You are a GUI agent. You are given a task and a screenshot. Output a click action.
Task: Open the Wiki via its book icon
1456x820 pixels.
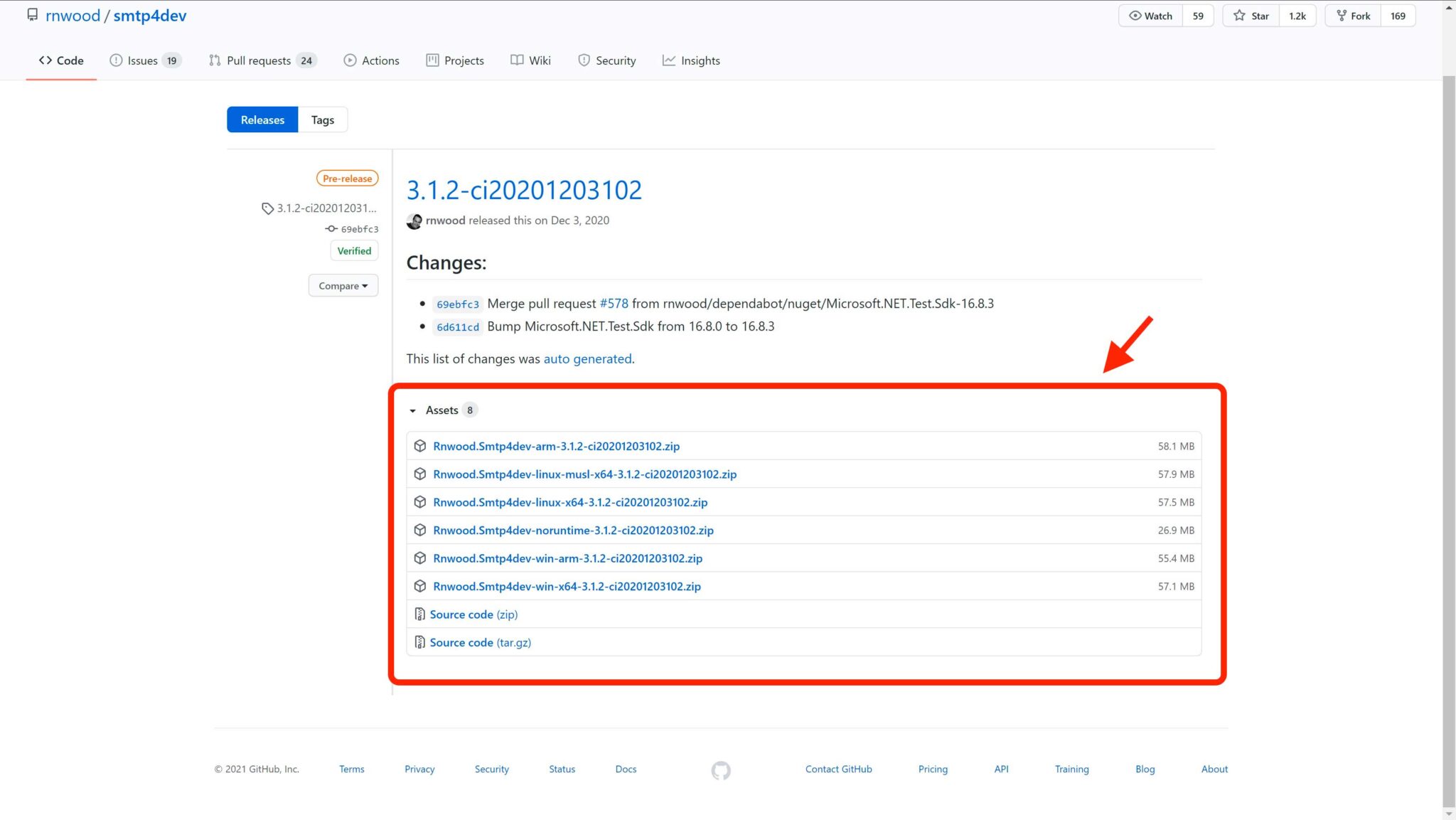coord(517,60)
